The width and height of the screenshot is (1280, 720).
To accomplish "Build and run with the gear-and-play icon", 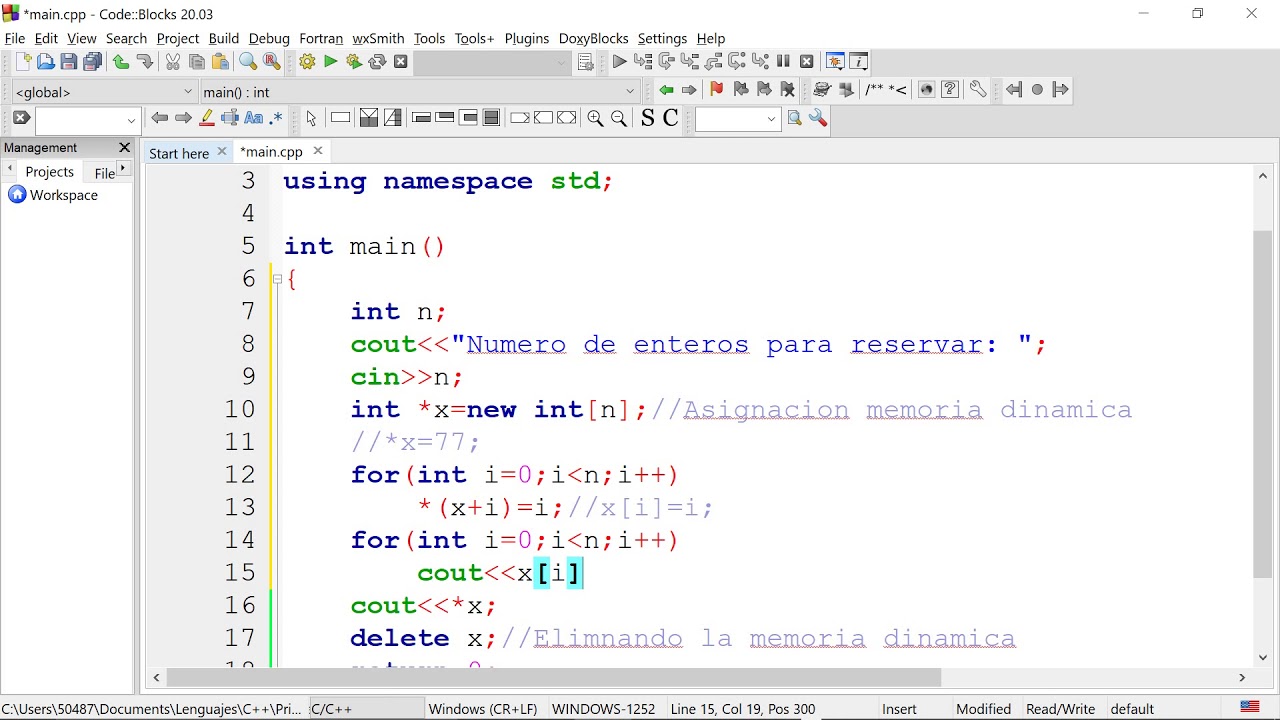I will (354, 62).
